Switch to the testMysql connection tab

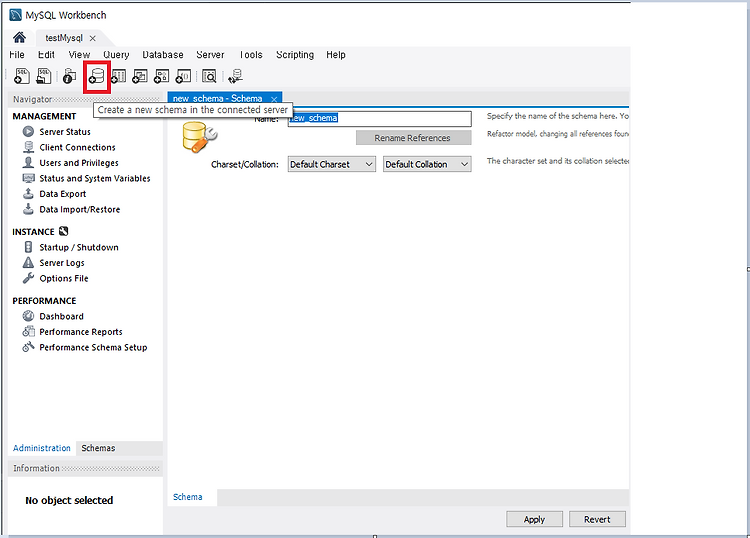pyautogui.click(x=64, y=38)
